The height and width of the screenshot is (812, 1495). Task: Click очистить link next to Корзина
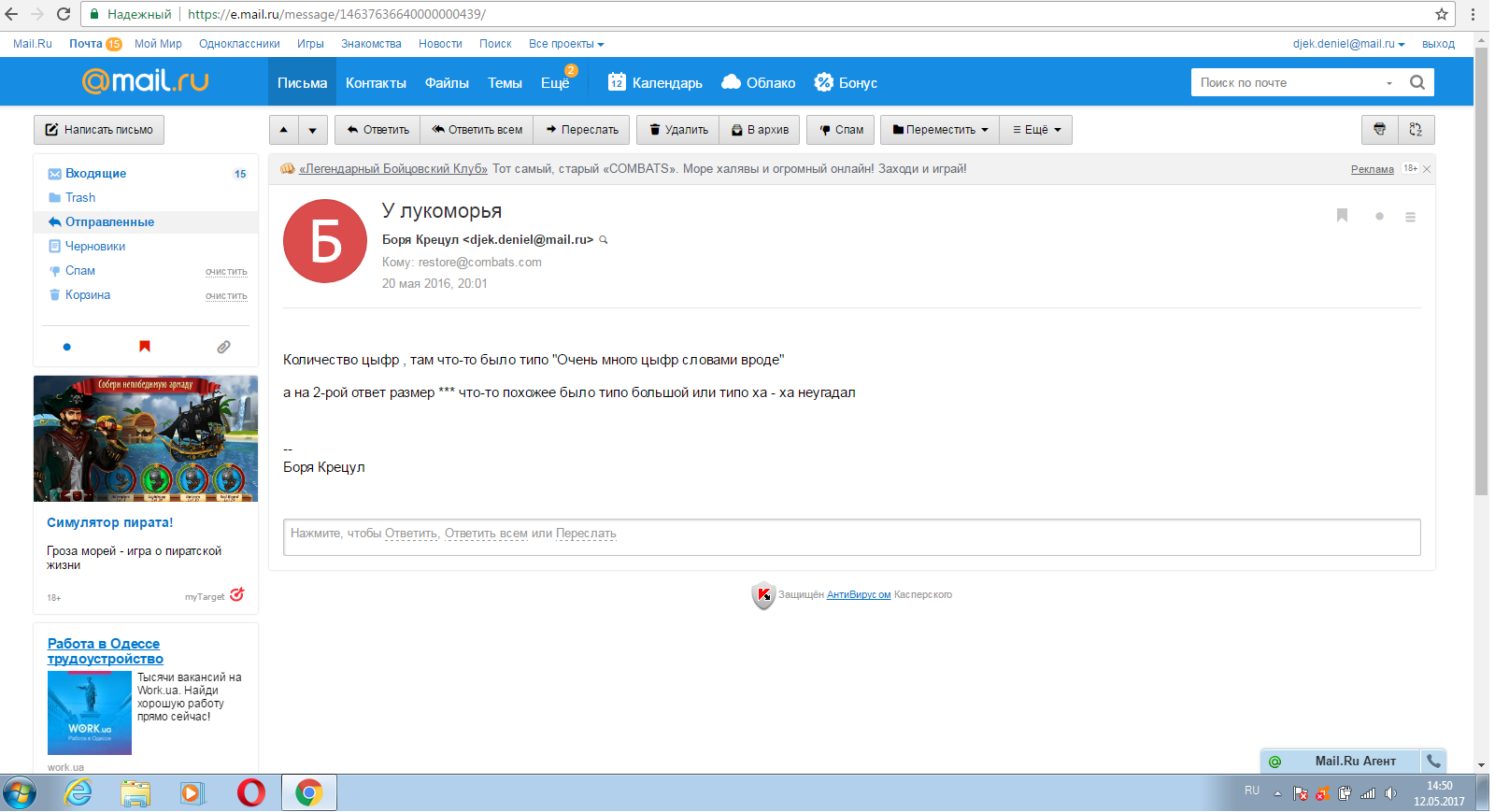coord(226,296)
